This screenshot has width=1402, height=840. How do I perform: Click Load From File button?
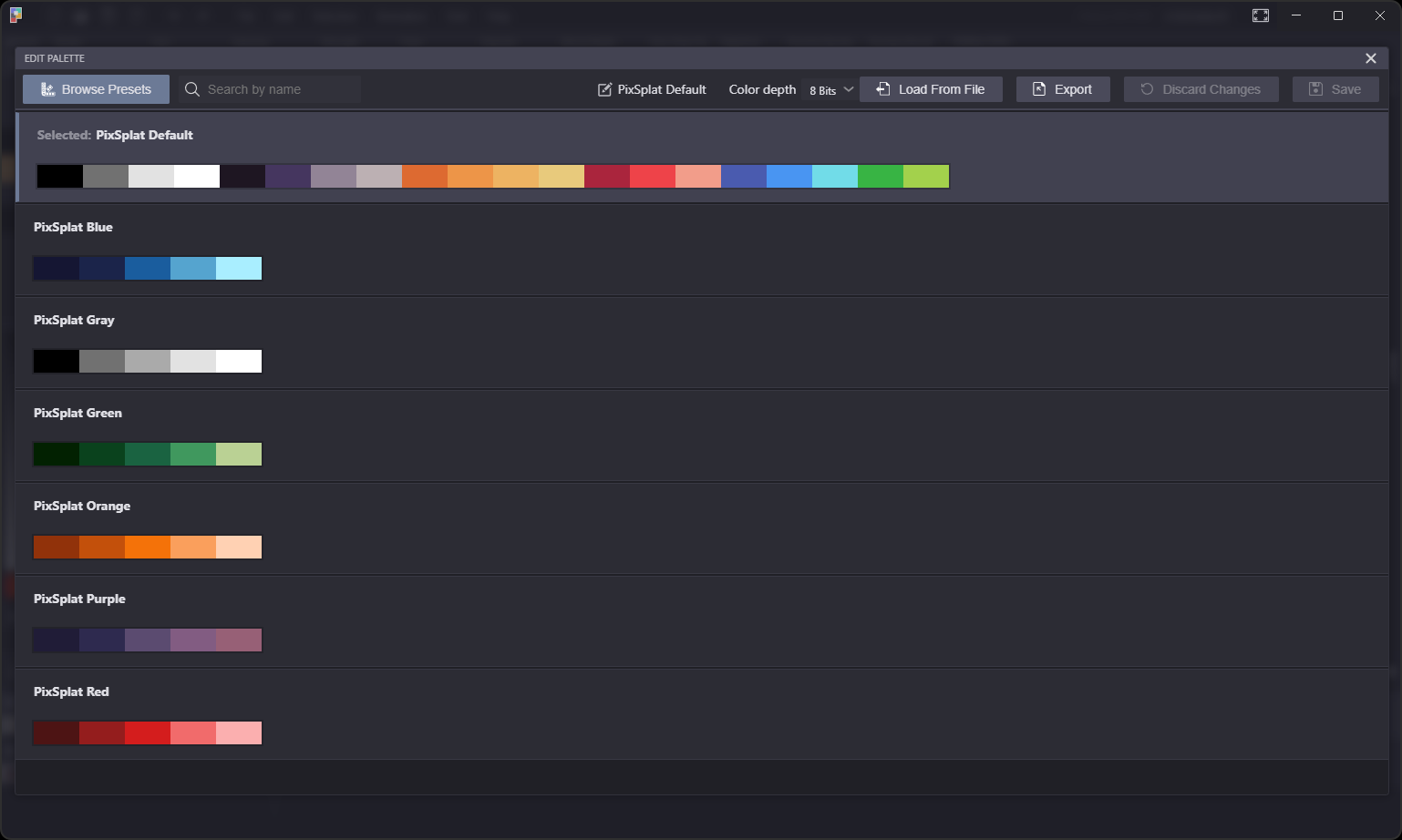coord(931,89)
